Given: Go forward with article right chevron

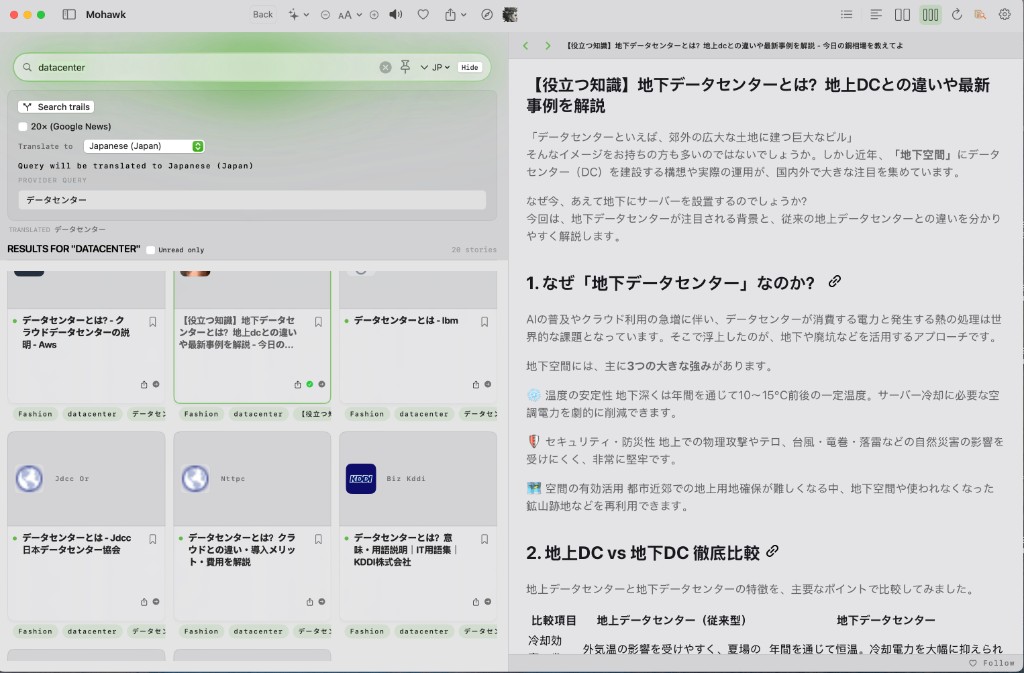Looking at the screenshot, I should point(547,46).
